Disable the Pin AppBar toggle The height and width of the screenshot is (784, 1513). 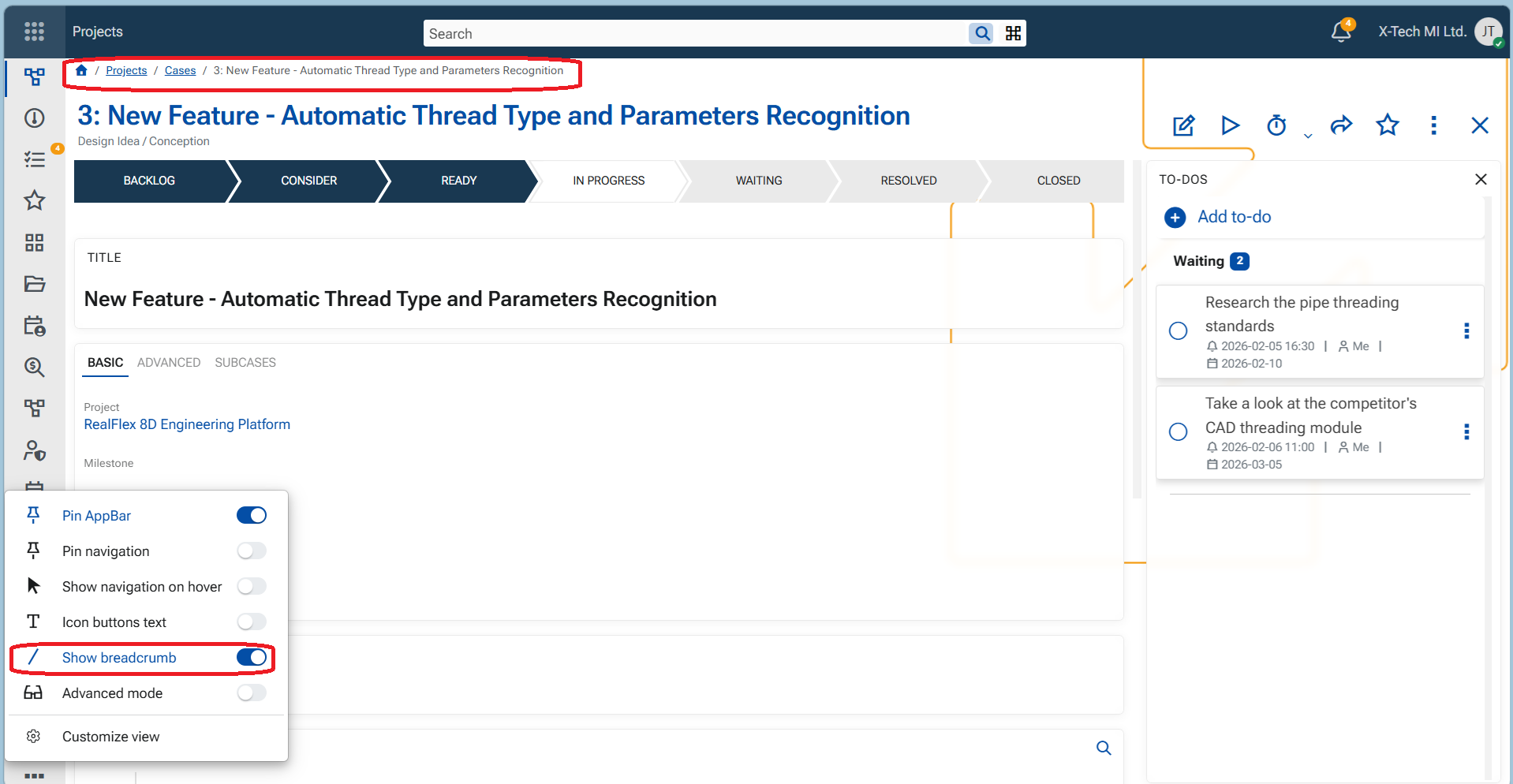point(252,516)
